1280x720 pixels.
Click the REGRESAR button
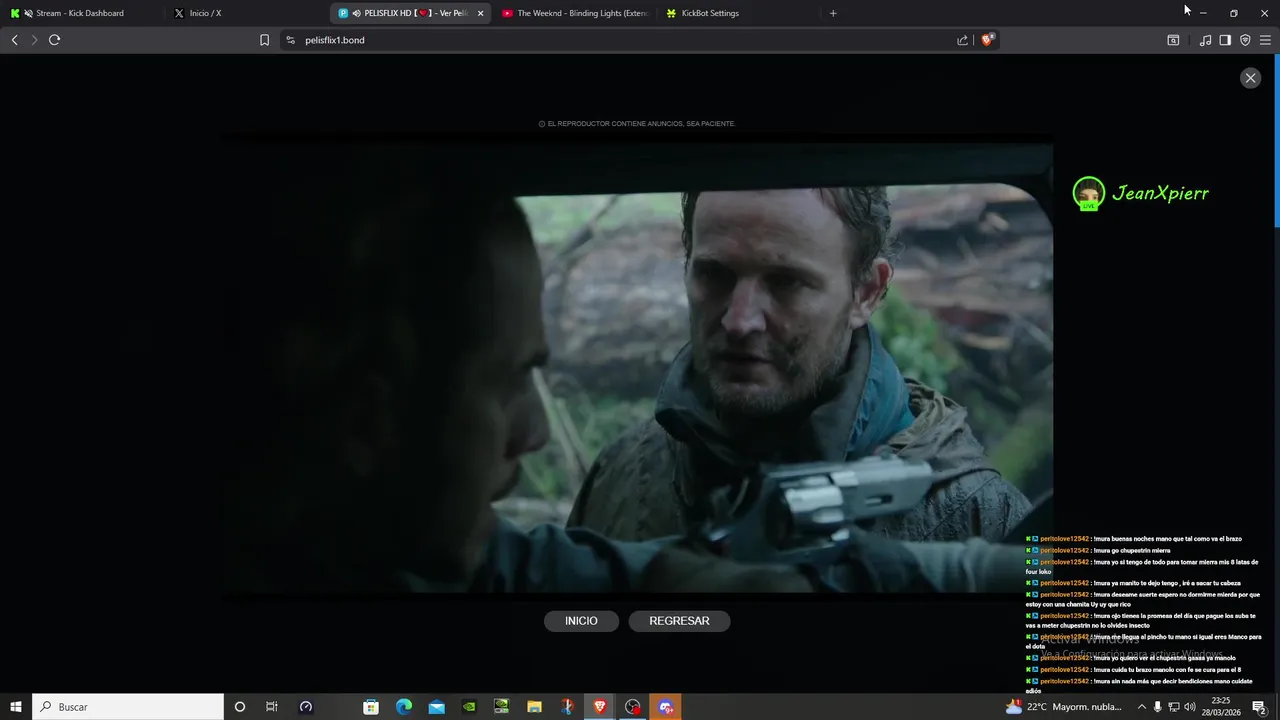coord(679,621)
